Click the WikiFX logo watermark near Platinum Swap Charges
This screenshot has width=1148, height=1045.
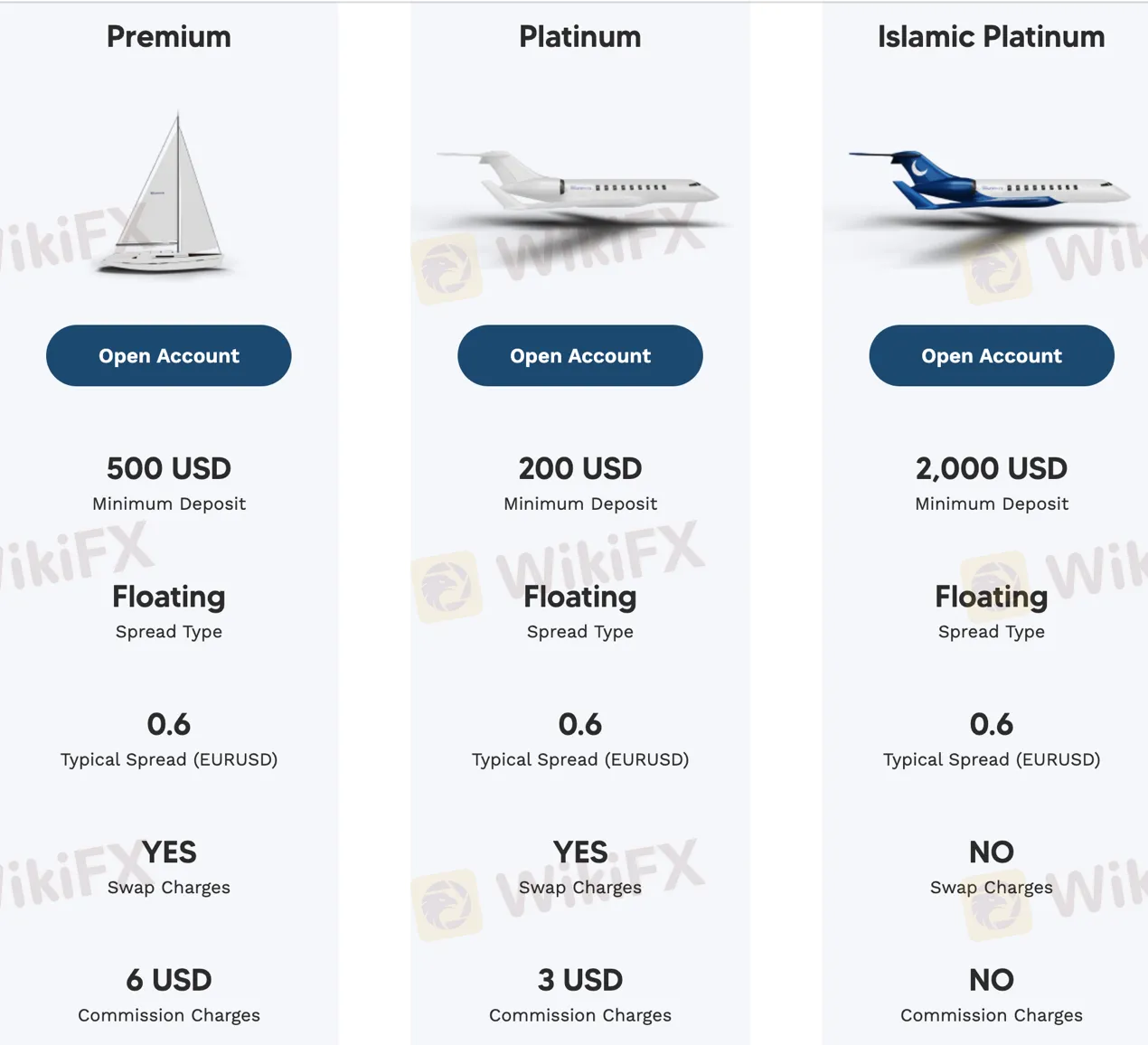(447, 905)
